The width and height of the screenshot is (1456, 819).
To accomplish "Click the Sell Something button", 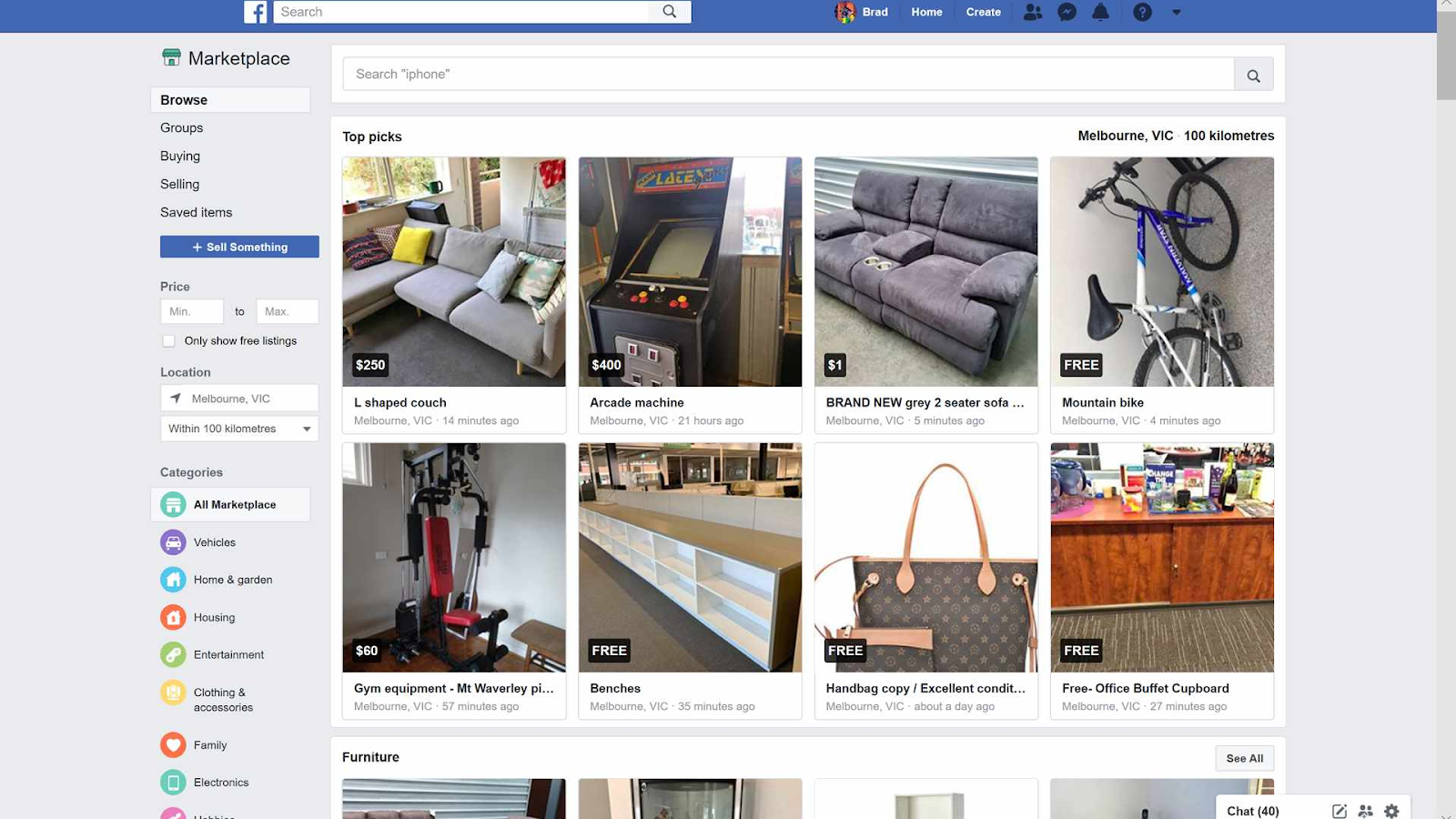I will tap(240, 247).
